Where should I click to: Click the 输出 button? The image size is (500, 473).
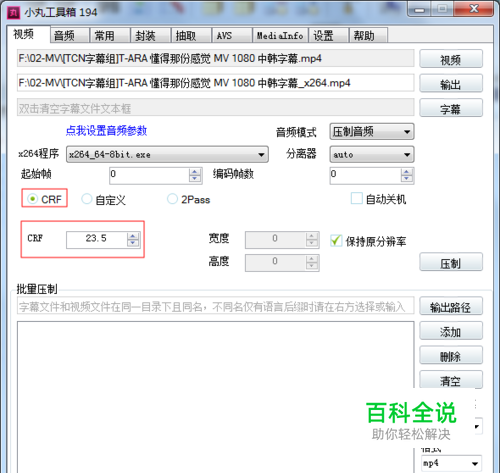pyautogui.click(x=451, y=83)
